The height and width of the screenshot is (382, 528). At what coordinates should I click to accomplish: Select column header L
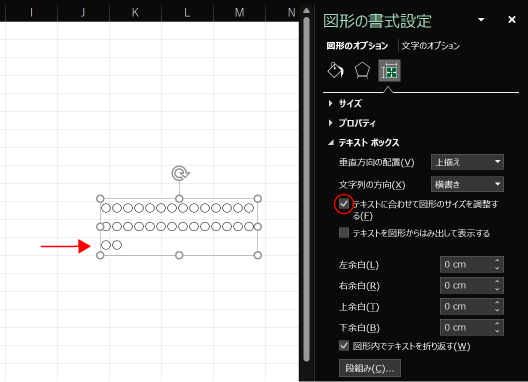click(187, 12)
